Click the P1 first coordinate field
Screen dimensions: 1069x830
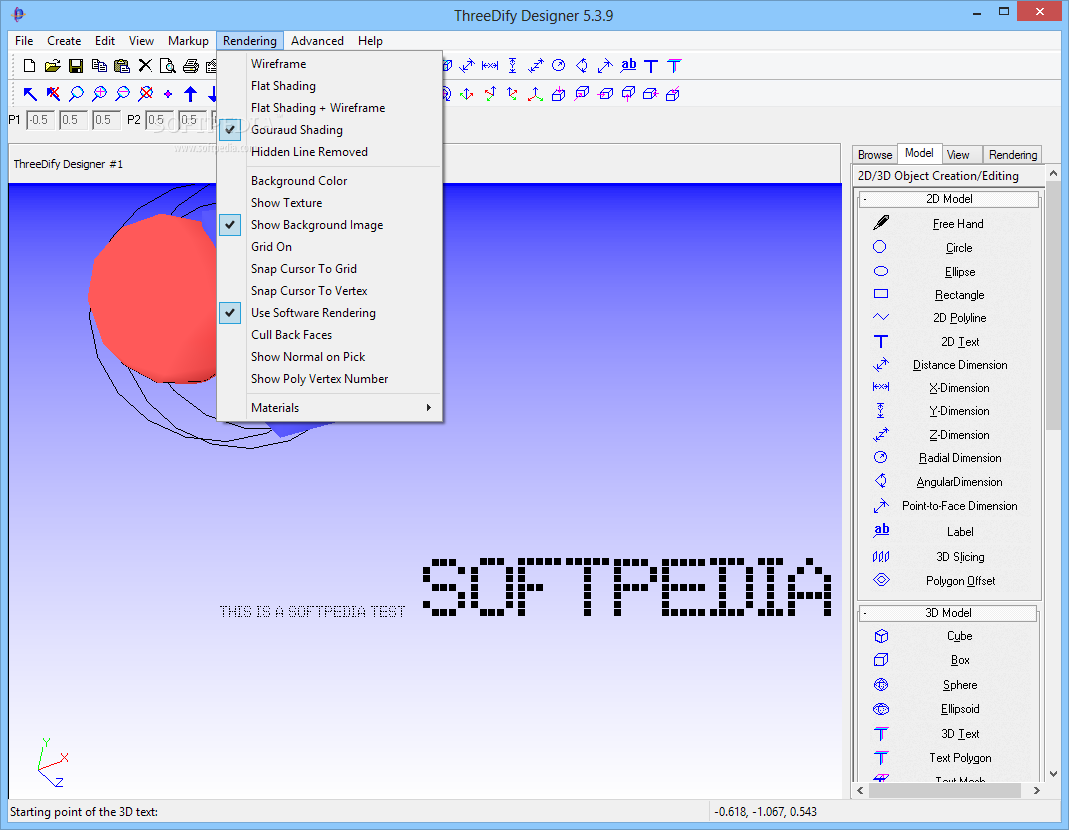point(40,120)
